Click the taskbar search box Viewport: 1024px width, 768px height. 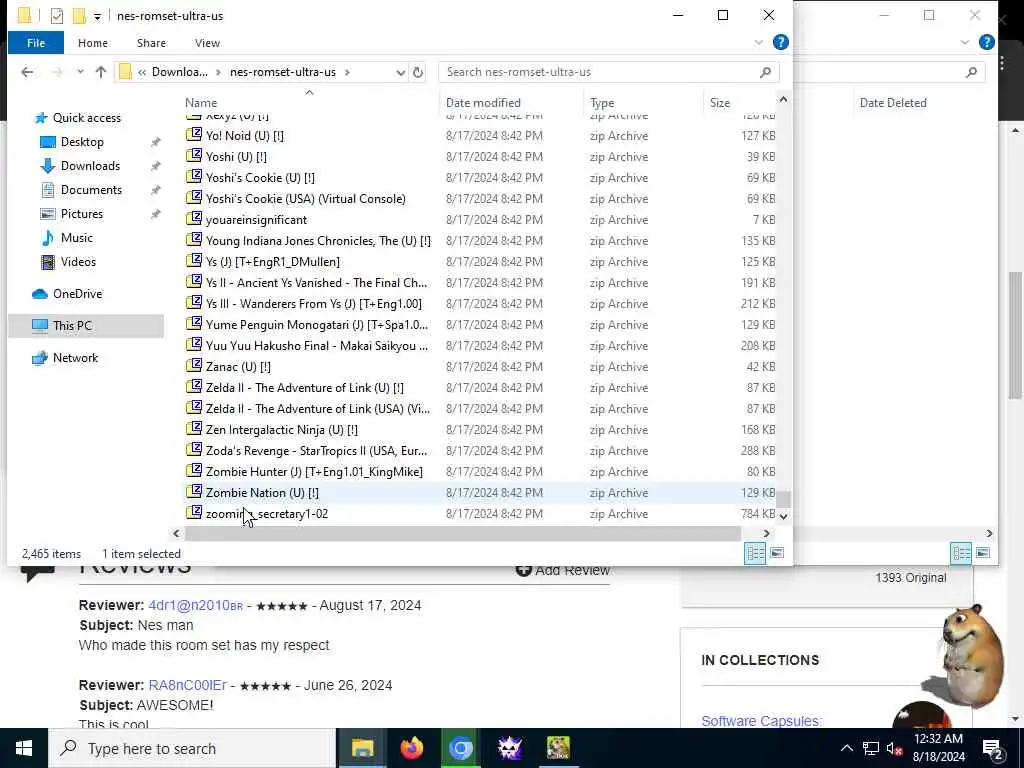(x=193, y=748)
